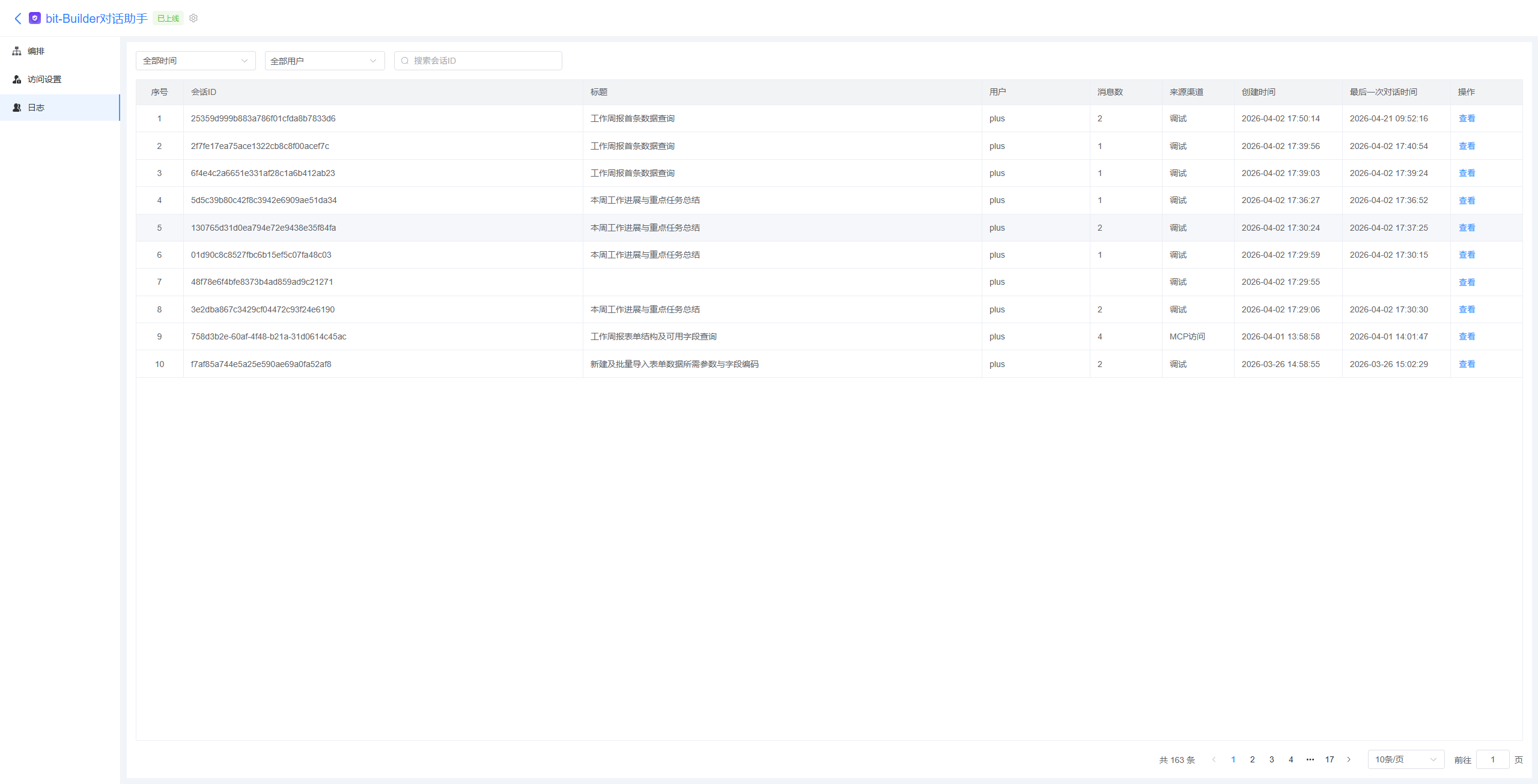Click the search magnifier icon
Image resolution: width=1538 pixels, height=784 pixels.
point(405,61)
